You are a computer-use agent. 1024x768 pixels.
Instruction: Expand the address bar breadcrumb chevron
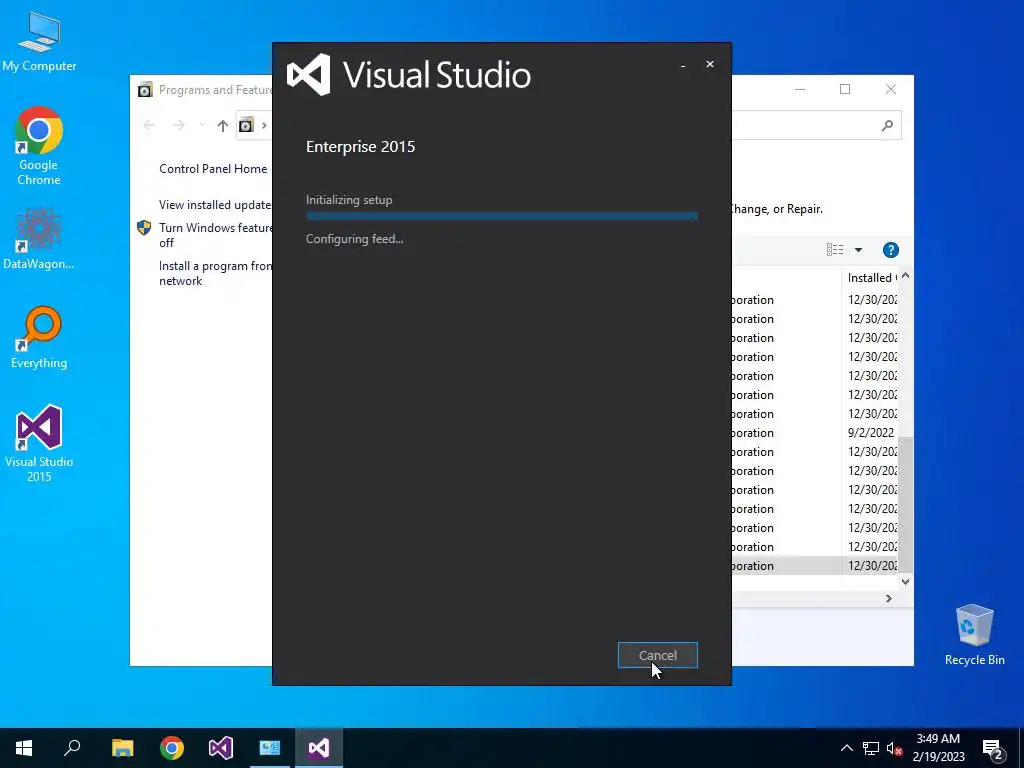click(264, 125)
